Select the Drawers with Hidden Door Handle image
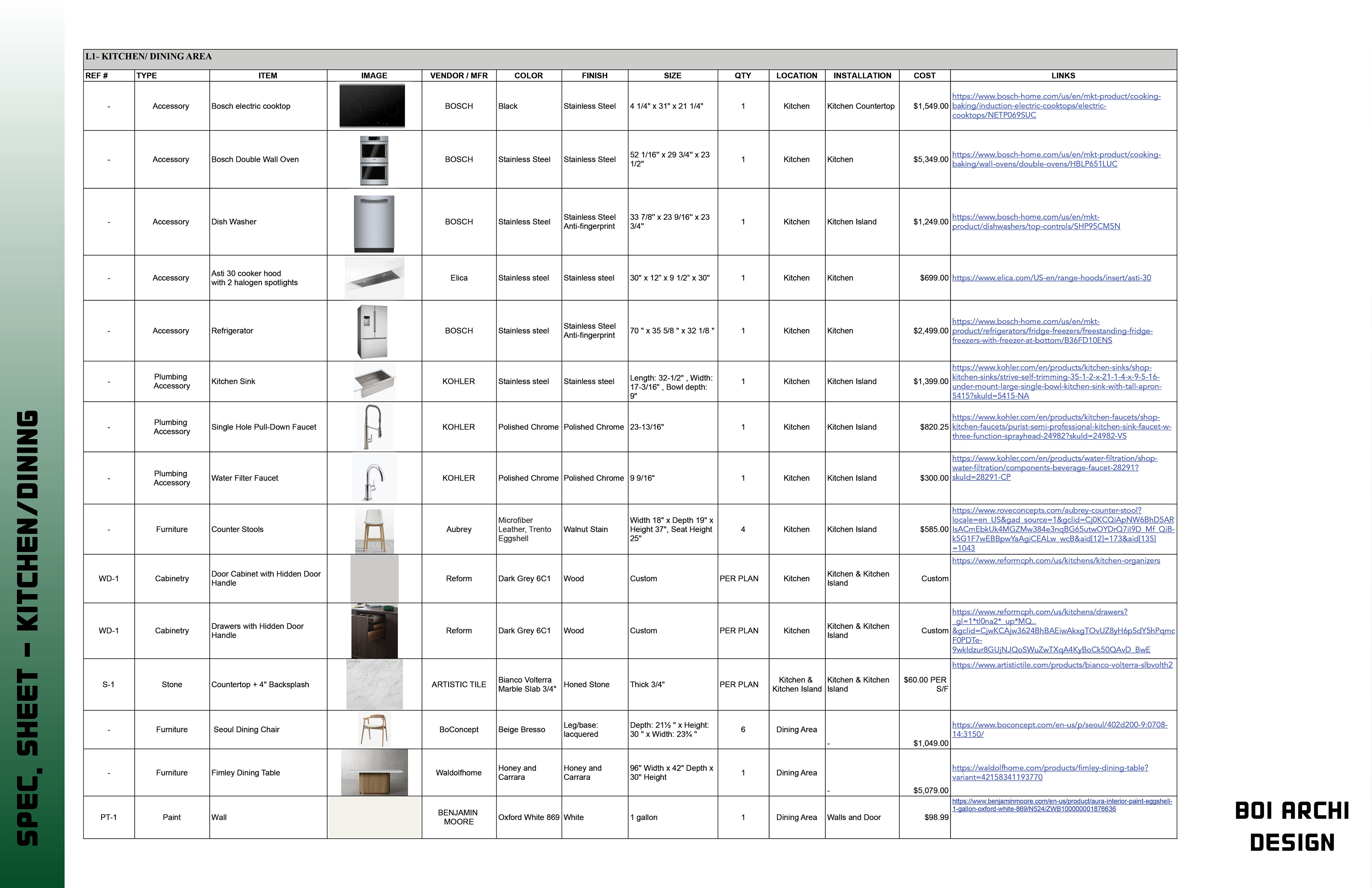 [374, 631]
